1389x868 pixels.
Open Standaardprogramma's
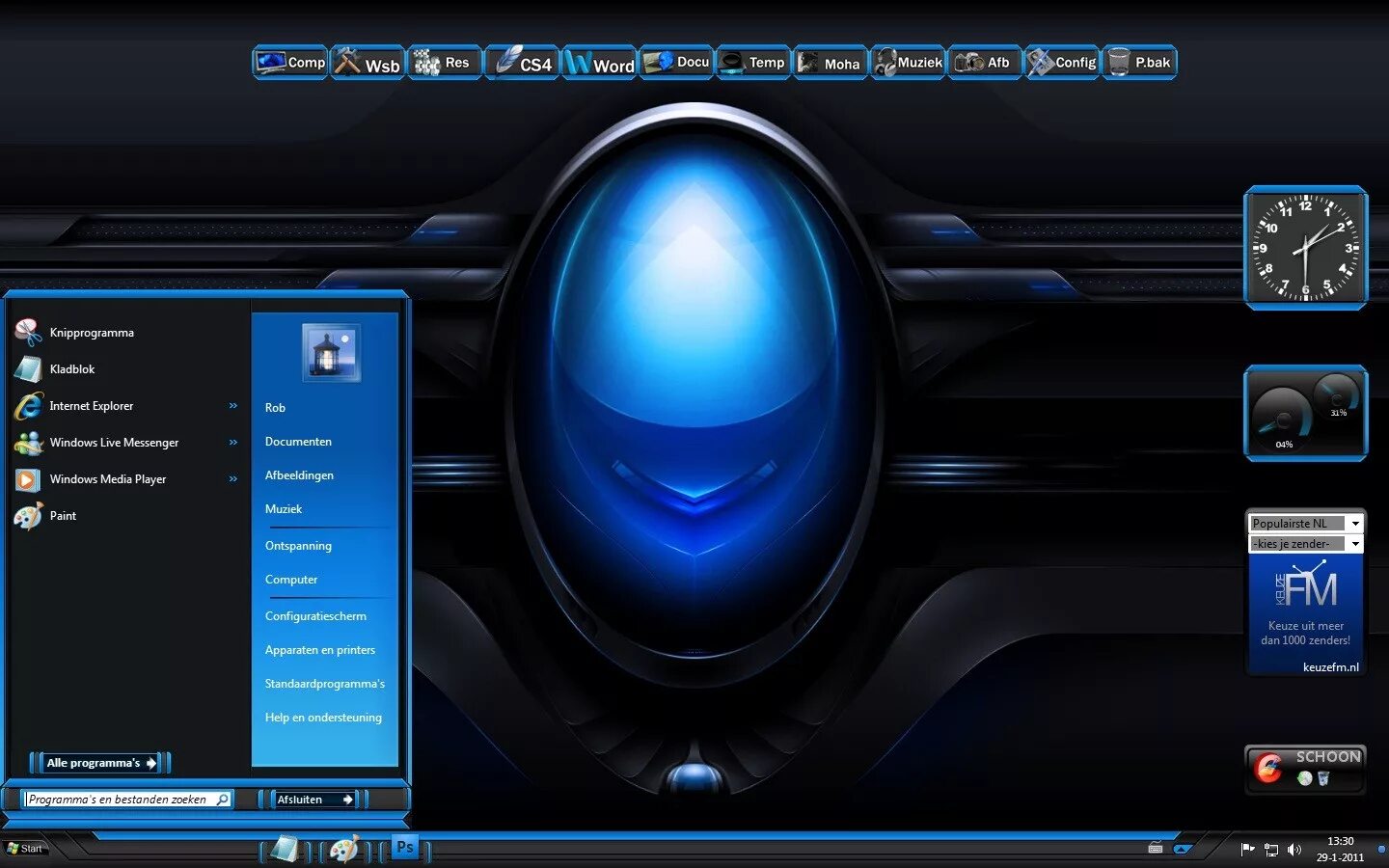coord(325,684)
